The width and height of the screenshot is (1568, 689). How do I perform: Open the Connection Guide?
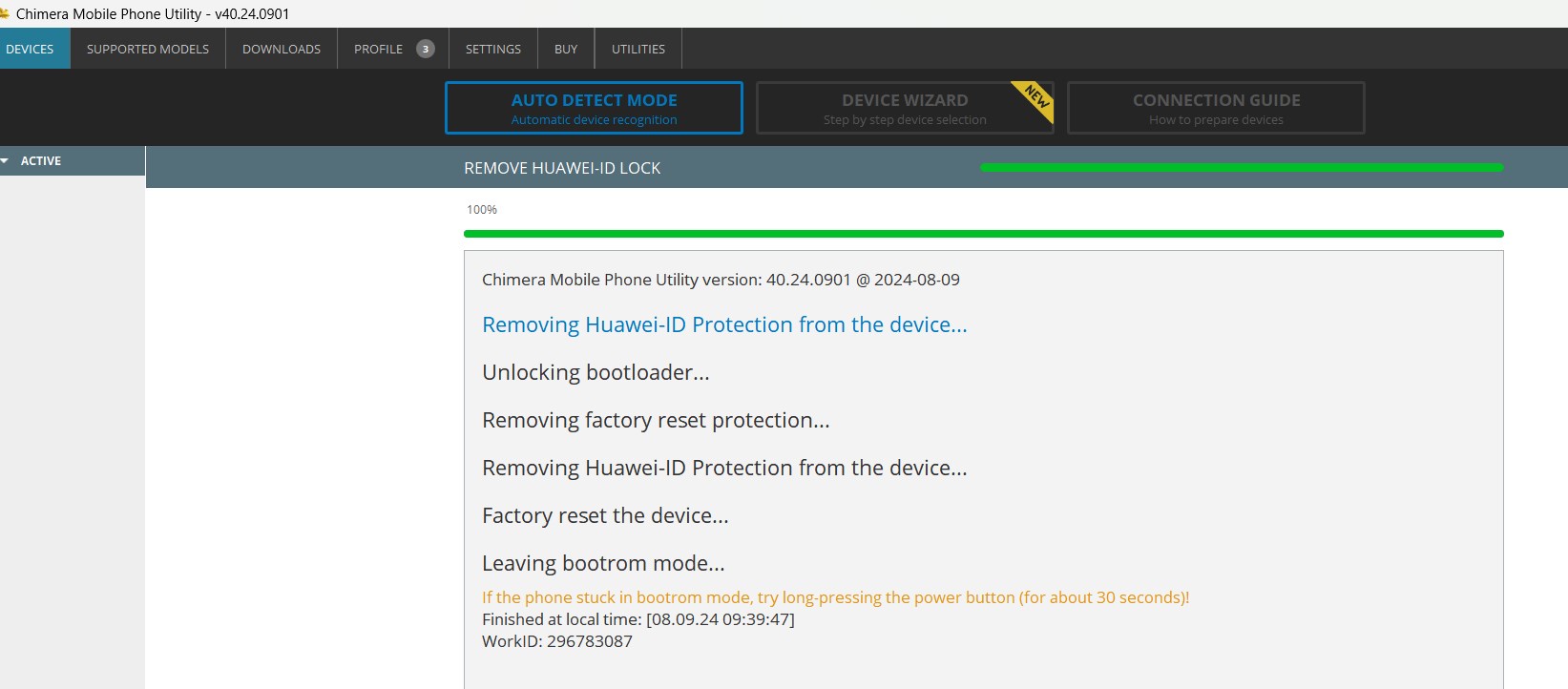pos(1216,108)
